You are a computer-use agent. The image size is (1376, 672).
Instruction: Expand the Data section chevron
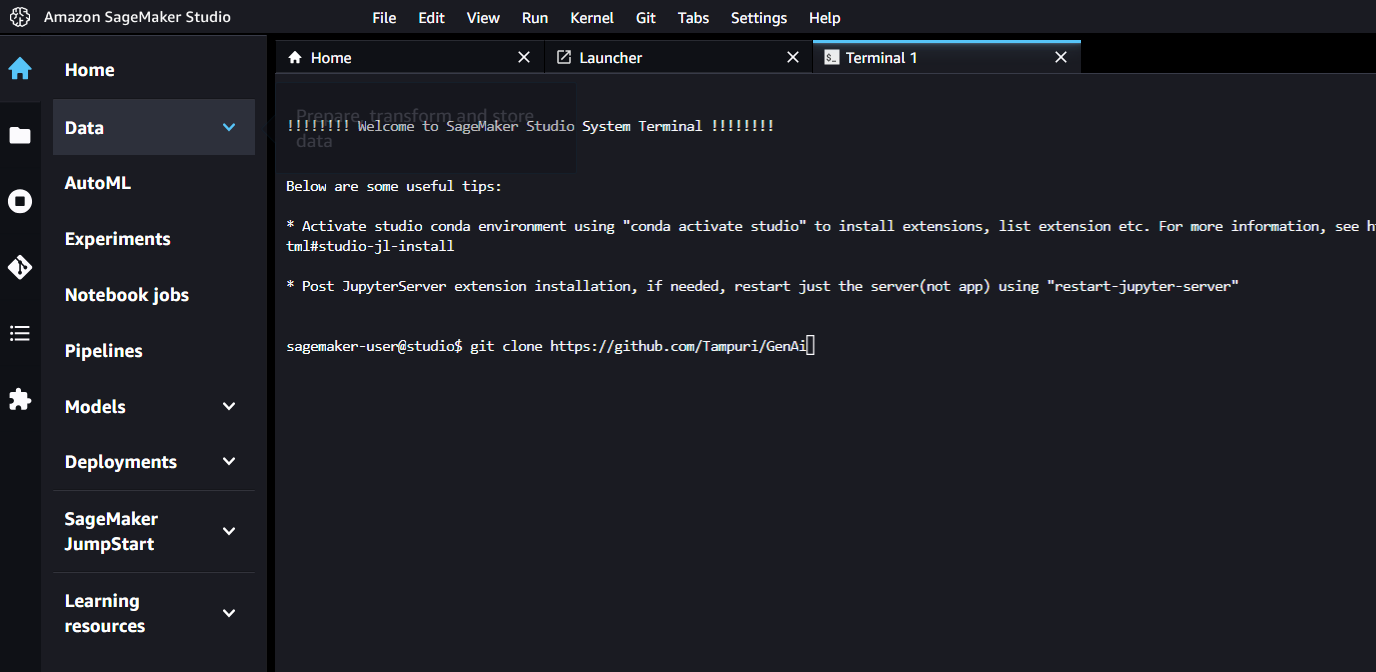pos(229,127)
